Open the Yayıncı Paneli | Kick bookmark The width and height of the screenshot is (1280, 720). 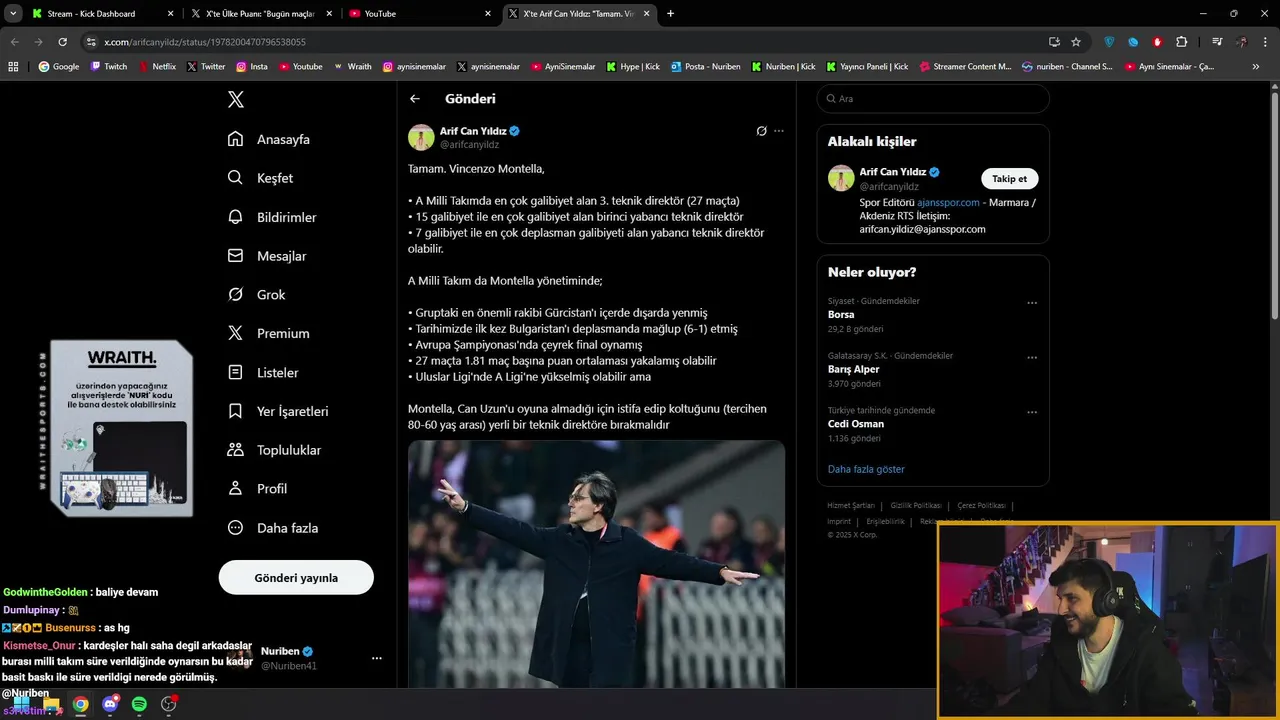click(x=867, y=67)
